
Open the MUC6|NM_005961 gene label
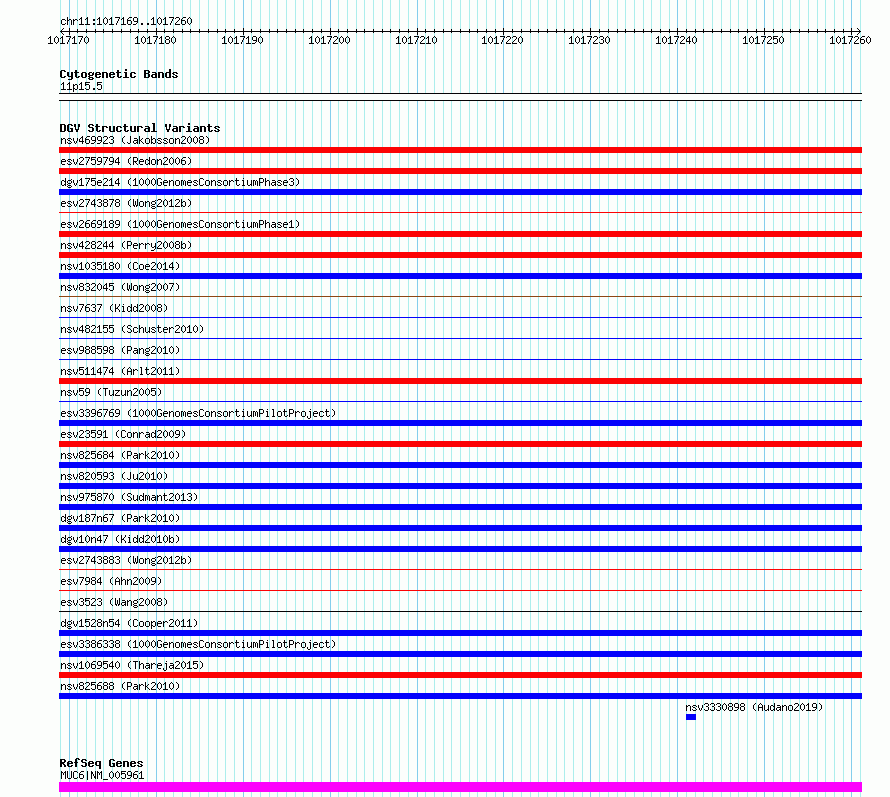pos(102,775)
